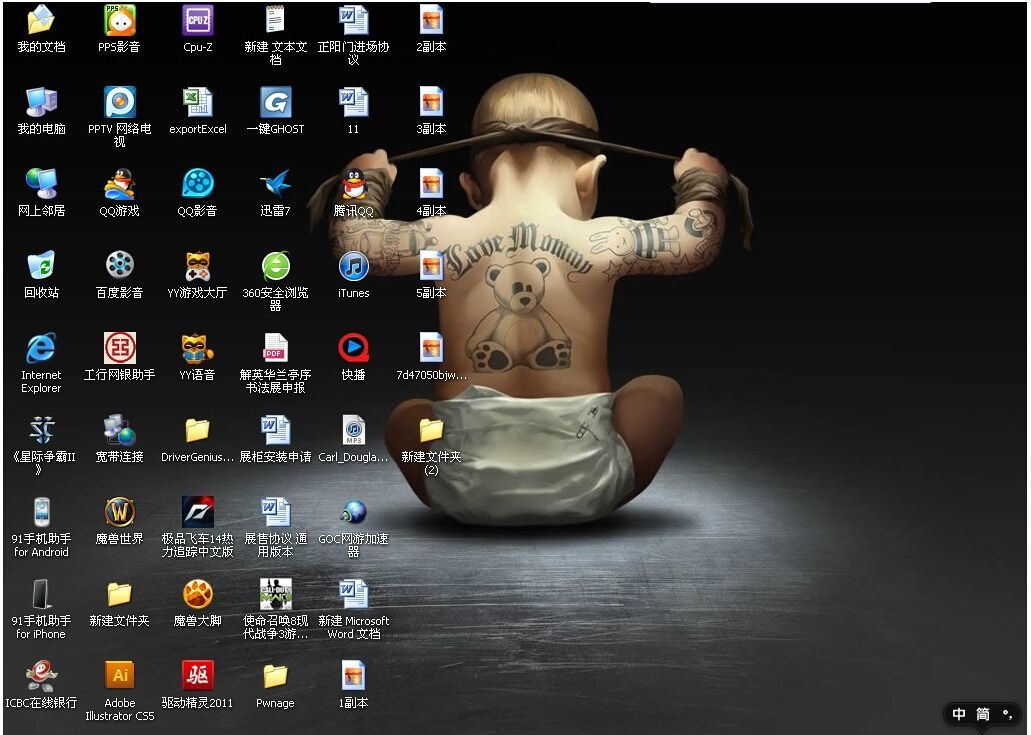
Task: Click the Internet Explorer shortcut
Action: coord(41,348)
